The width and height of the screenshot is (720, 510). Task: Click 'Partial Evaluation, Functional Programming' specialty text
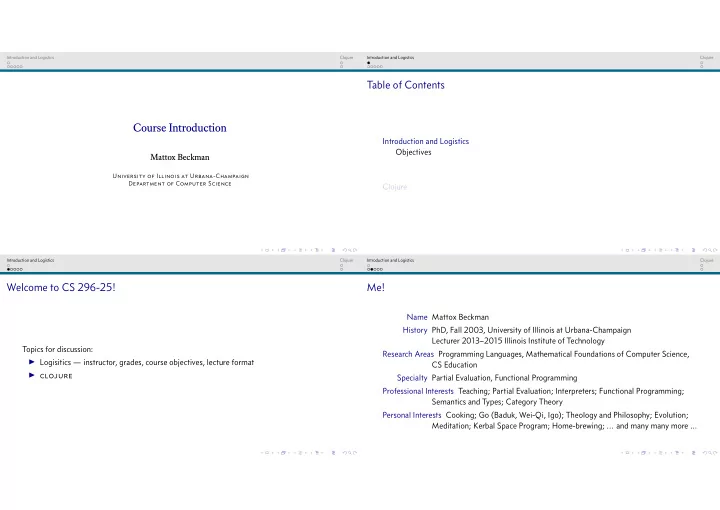point(504,378)
